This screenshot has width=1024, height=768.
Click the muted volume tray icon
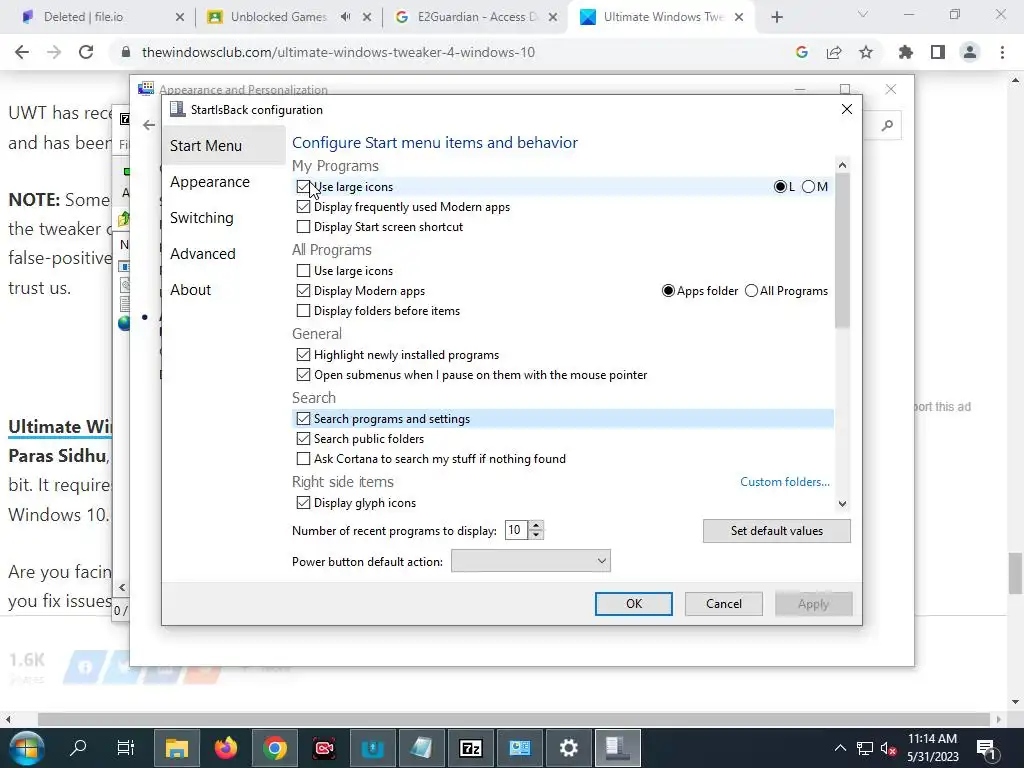point(888,748)
